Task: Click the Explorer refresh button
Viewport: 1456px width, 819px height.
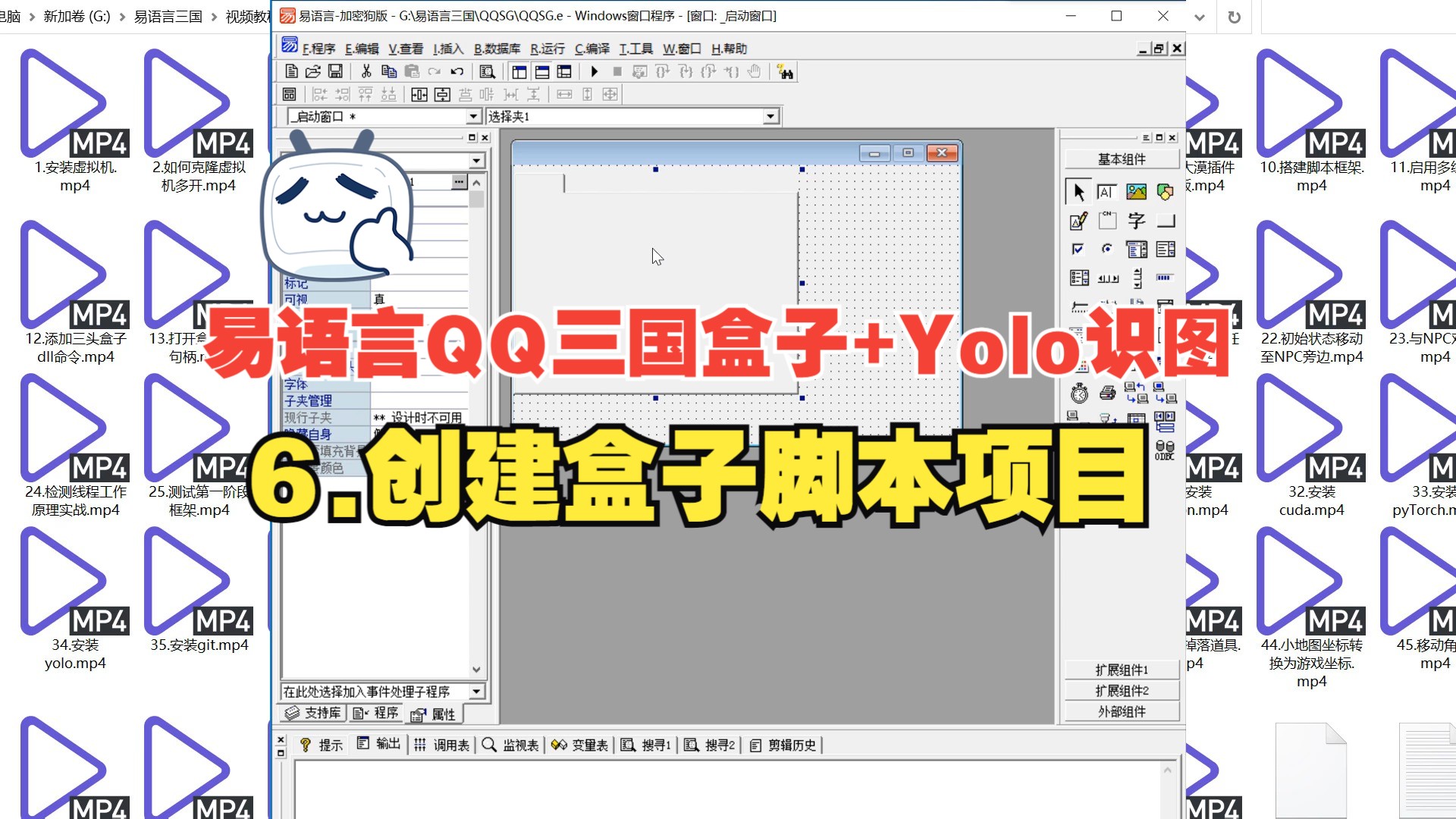Action: pyautogui.click(x=1234, y=17)
